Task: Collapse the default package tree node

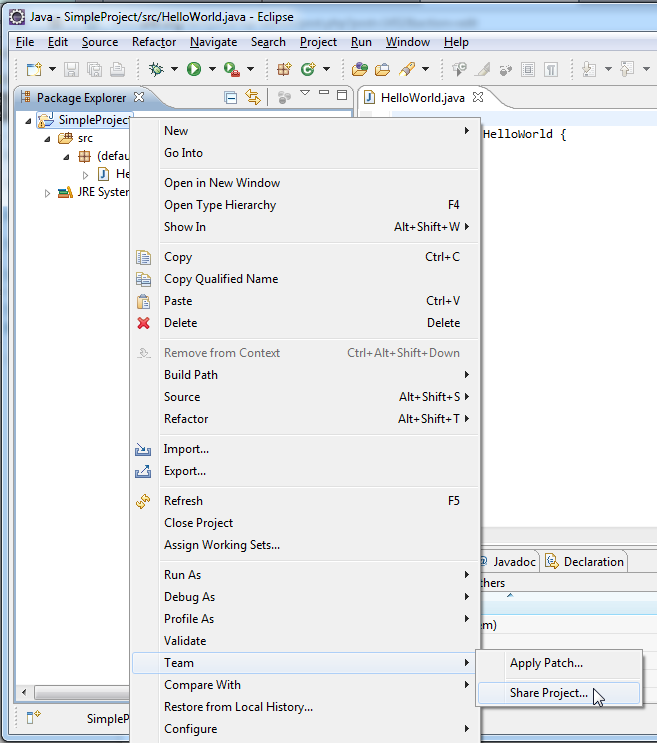Action: point(66,157)
